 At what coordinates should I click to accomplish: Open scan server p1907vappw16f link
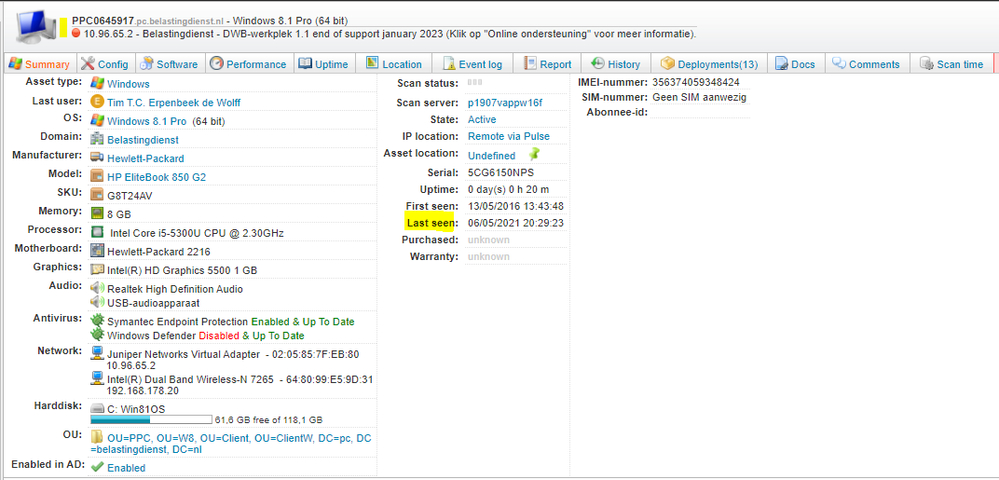(x=505, y=102)
